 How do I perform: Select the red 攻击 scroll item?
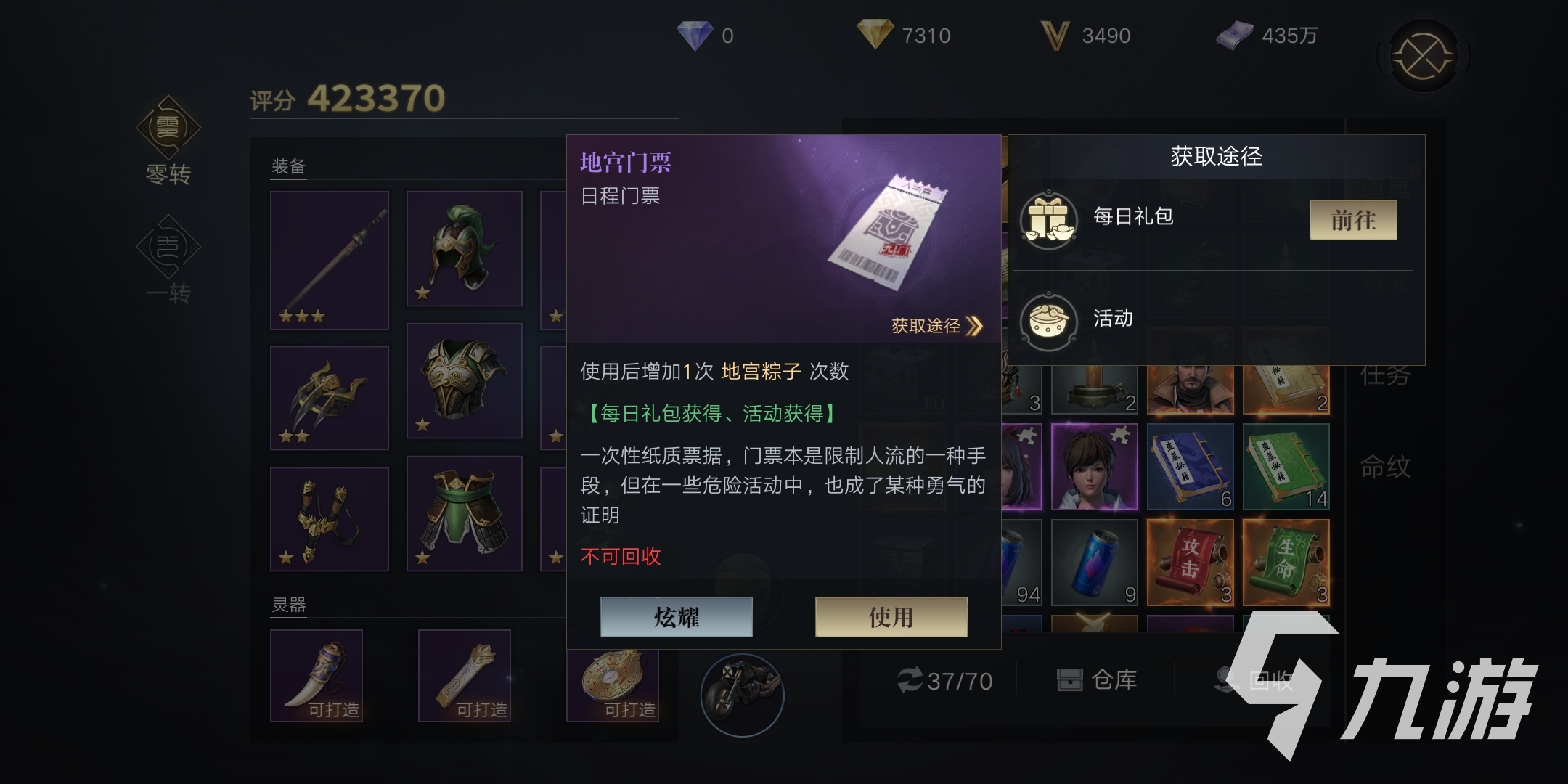(1191, 563)
